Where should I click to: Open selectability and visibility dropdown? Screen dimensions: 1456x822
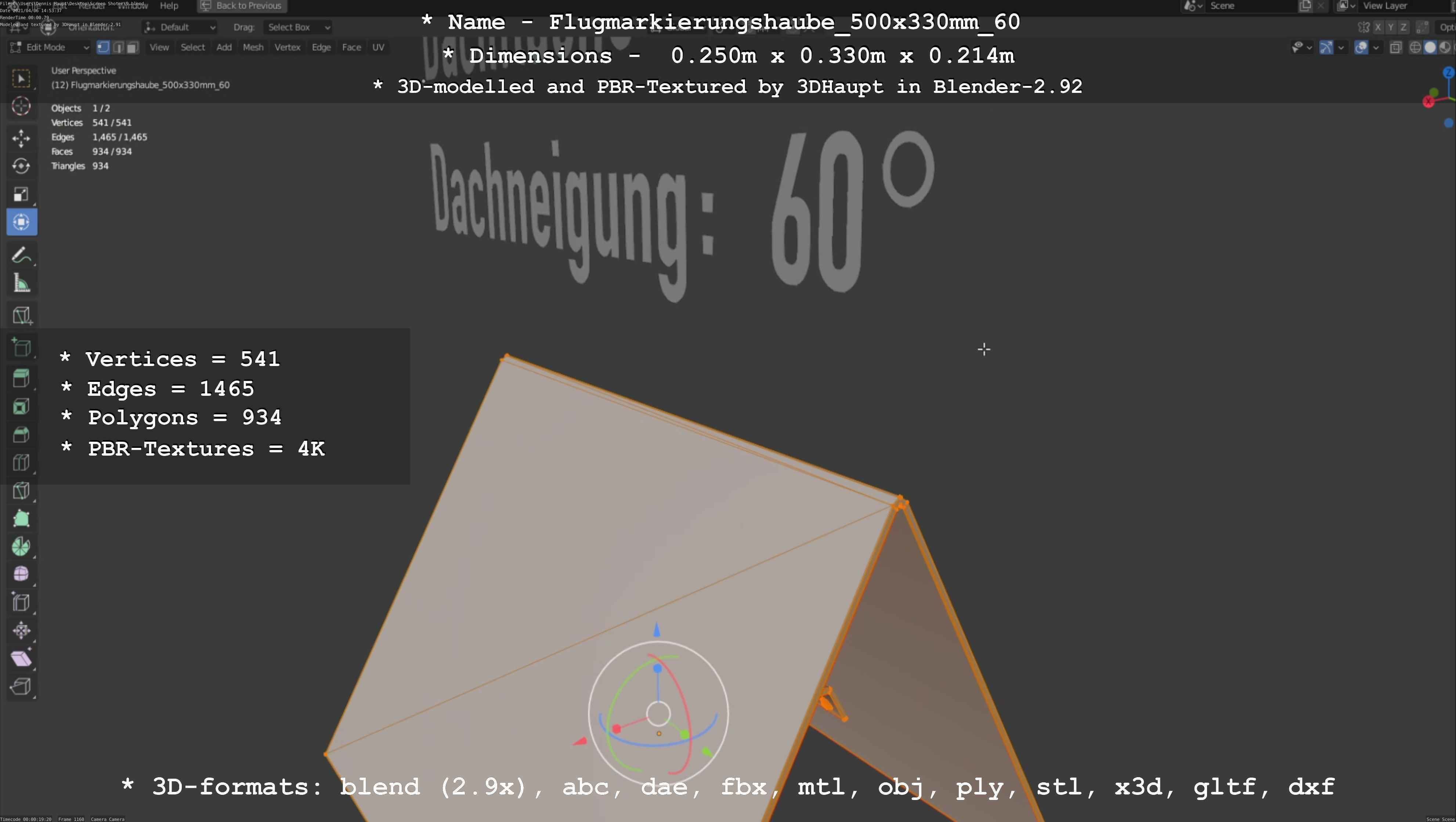tap(1302, 47)
